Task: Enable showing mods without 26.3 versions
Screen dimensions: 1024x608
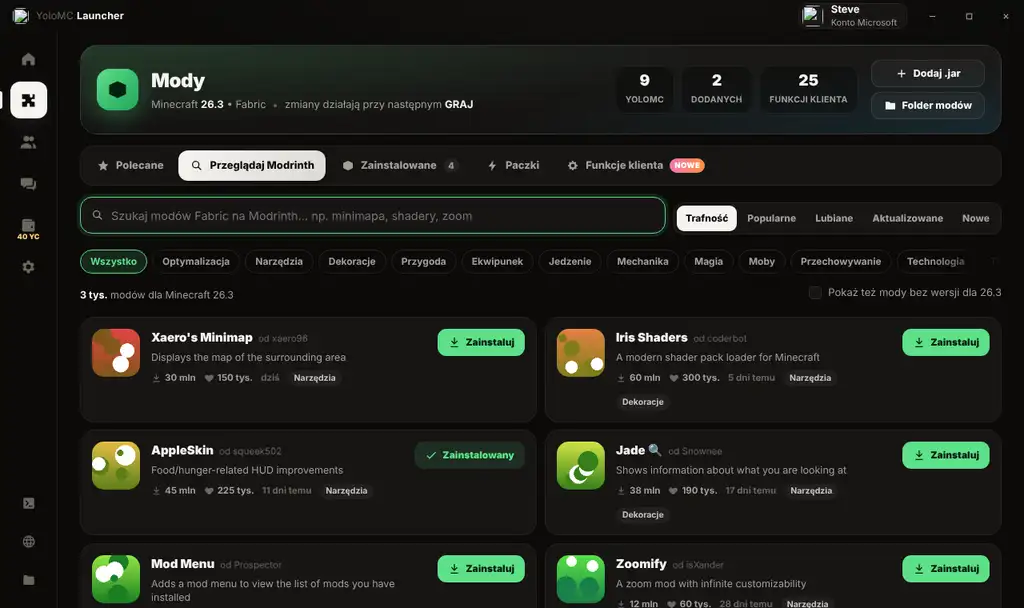Action: point(815,293)
